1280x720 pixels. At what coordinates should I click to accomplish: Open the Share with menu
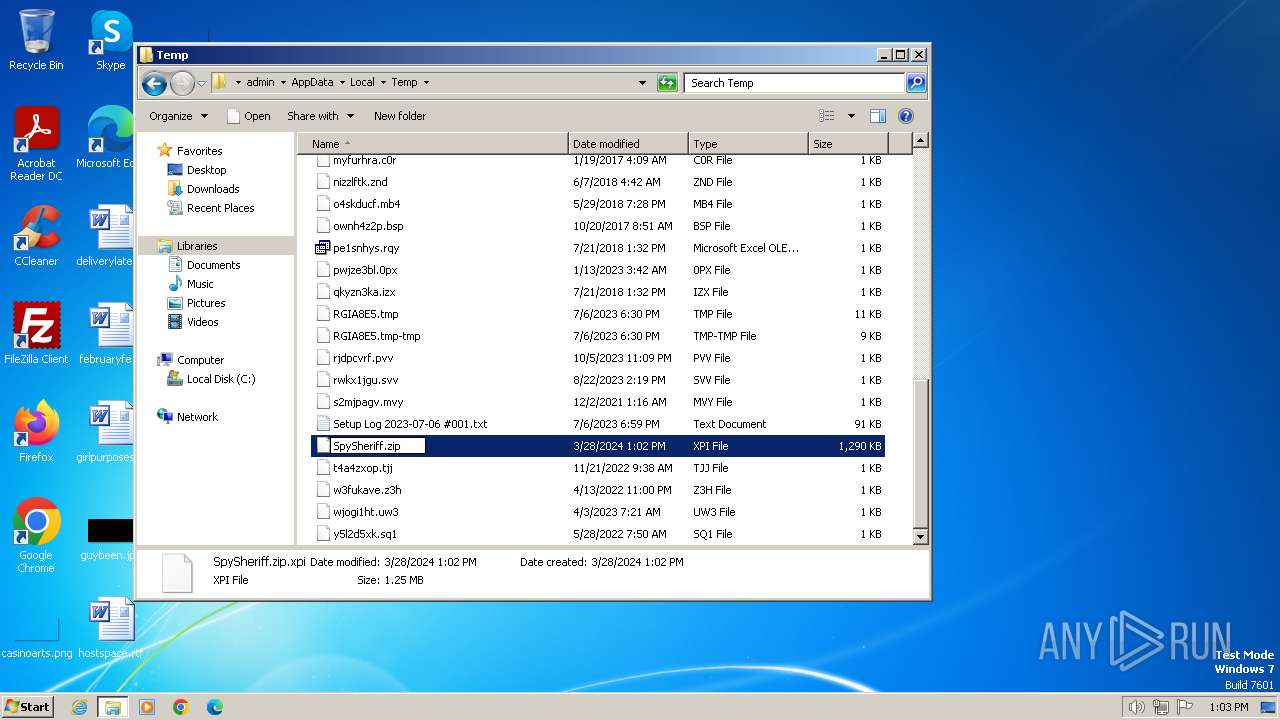(320, 116)
